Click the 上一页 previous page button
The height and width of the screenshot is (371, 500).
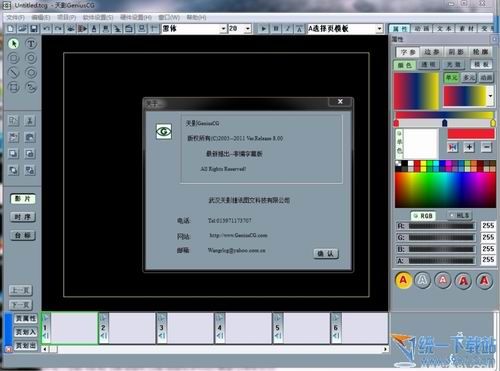tap(20, 290)
